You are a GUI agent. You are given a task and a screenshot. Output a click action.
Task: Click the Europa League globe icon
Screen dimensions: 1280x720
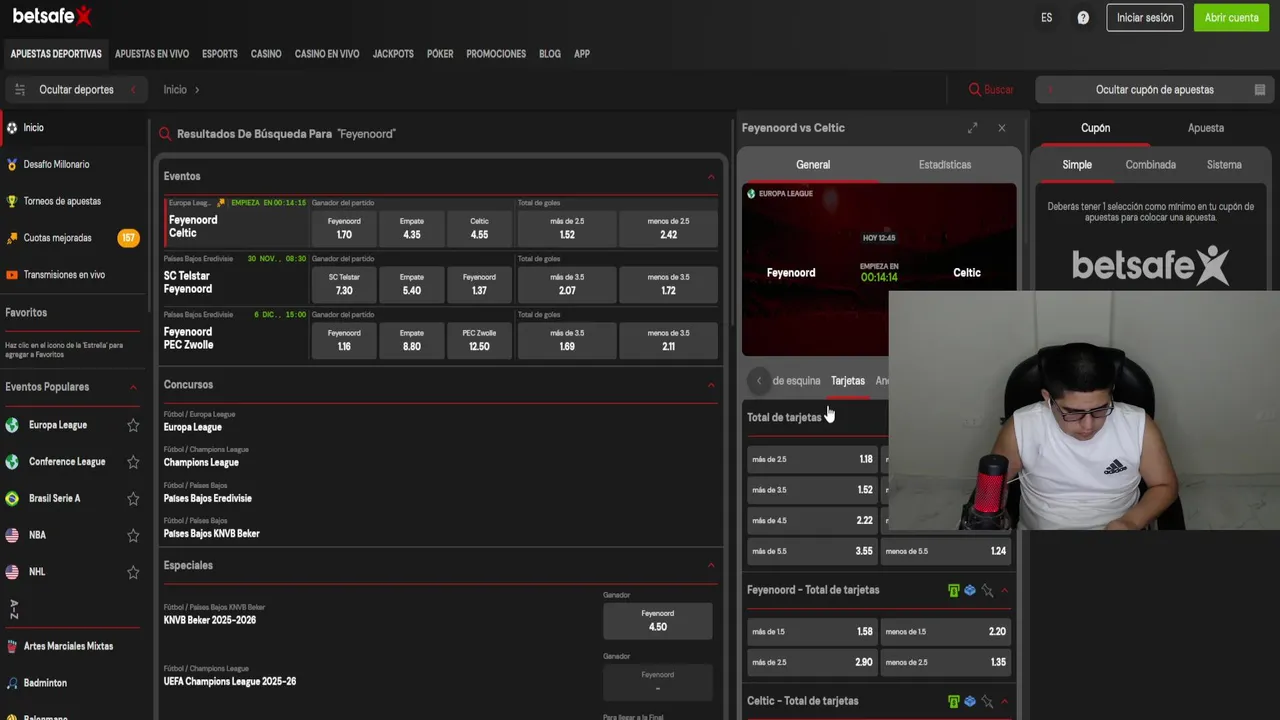(12, 425)
